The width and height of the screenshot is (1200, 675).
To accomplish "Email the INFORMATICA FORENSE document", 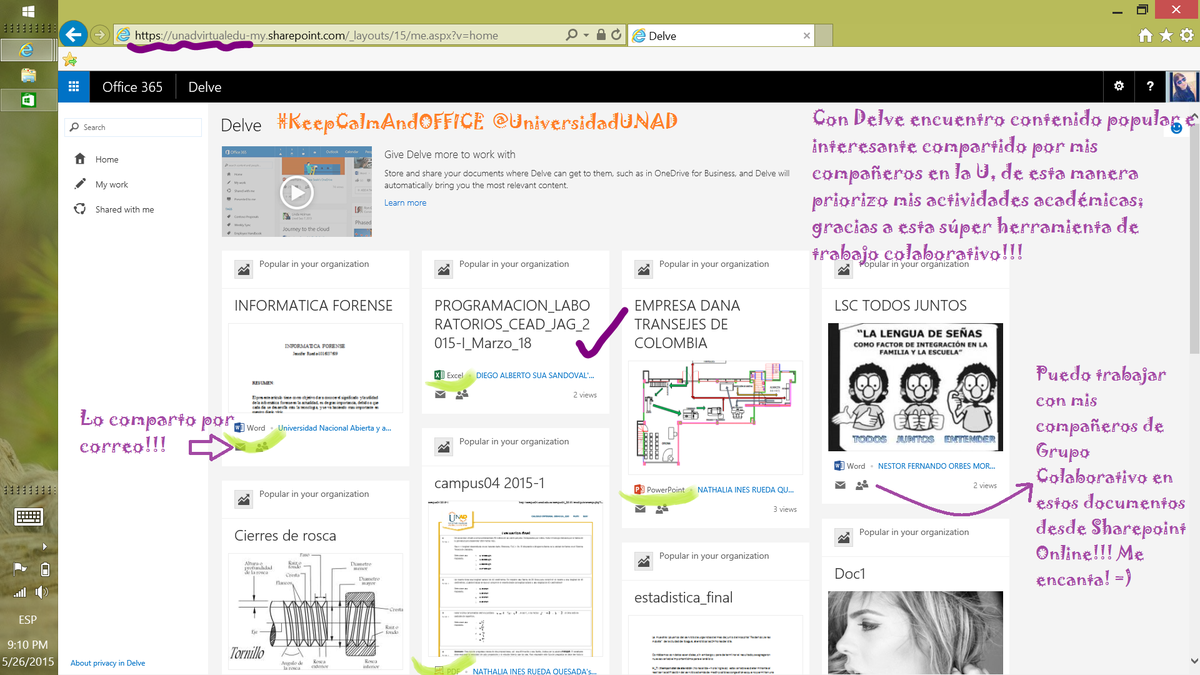I will point(240,446).
